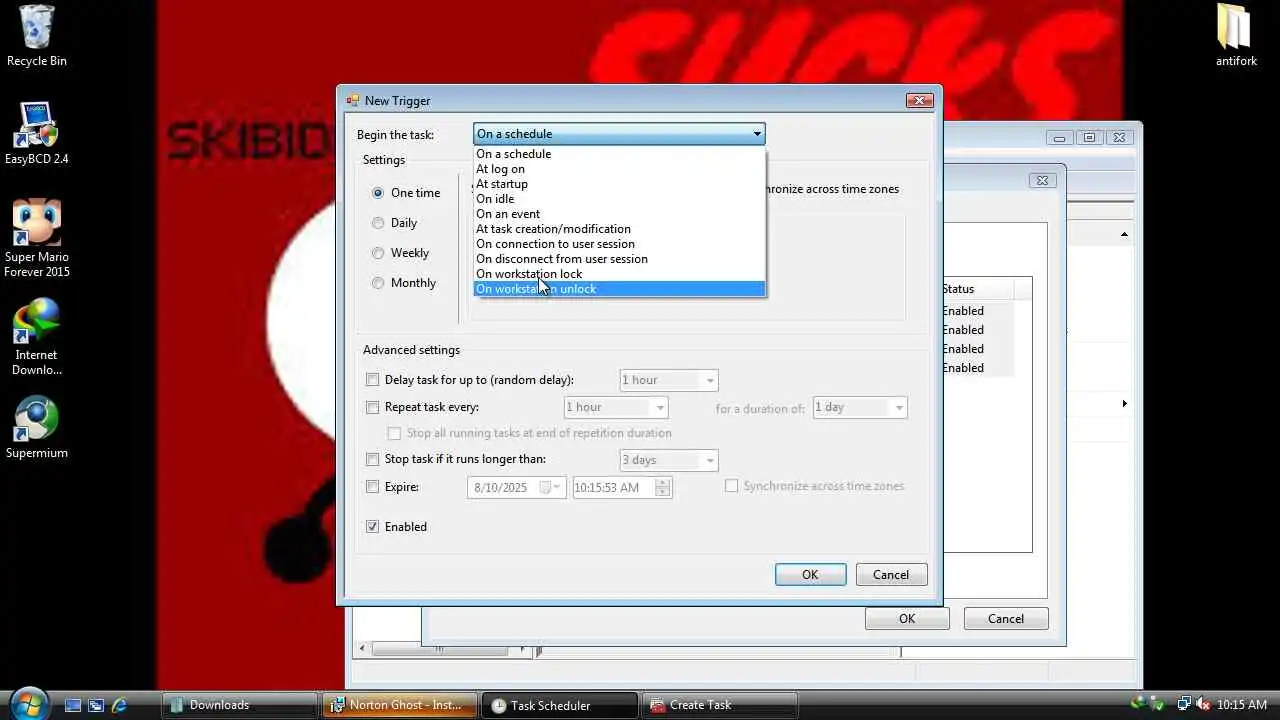Enable Stop task if runs longer checkbox
Screen dimensions: 1280x720
click(x=373, y=459)
